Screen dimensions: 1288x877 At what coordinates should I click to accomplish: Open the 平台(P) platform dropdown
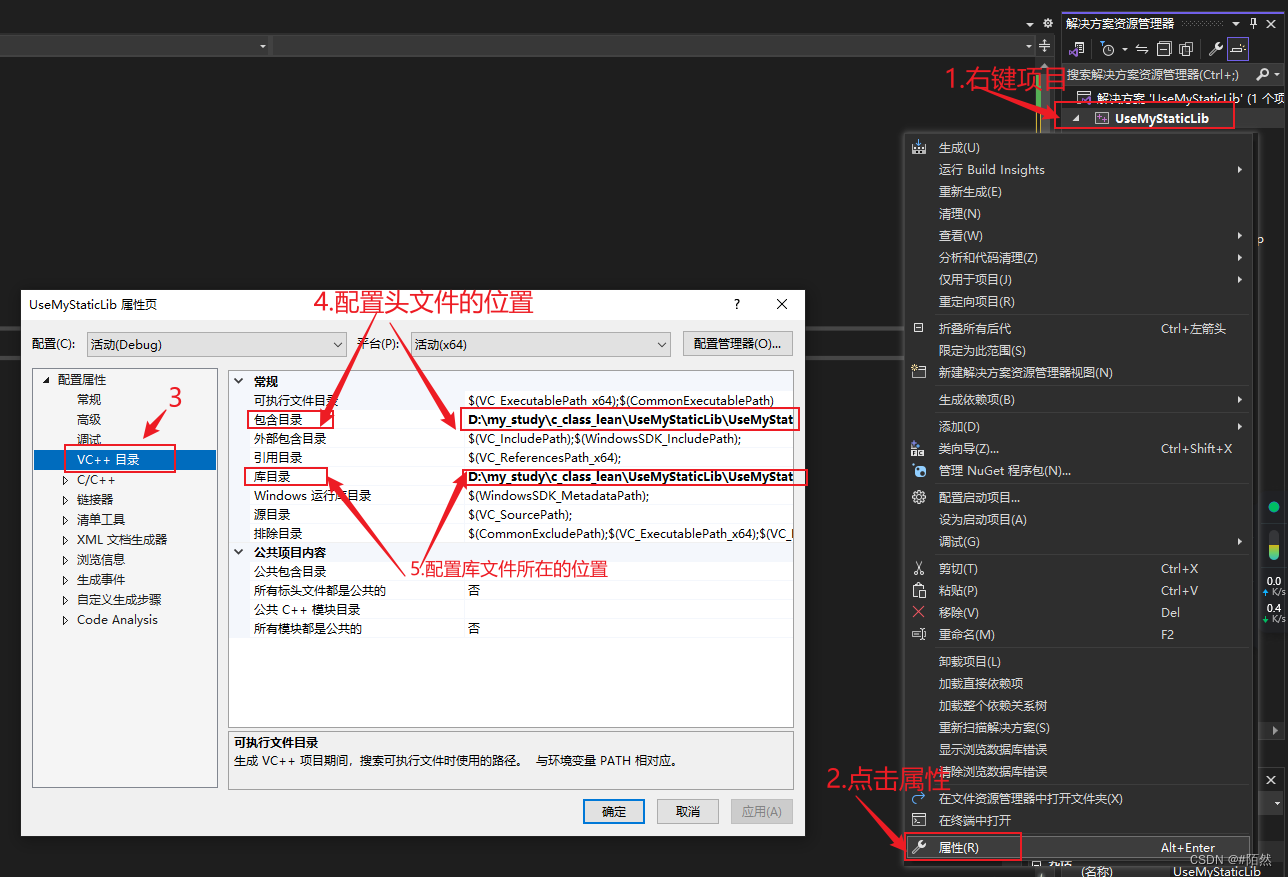540,344
